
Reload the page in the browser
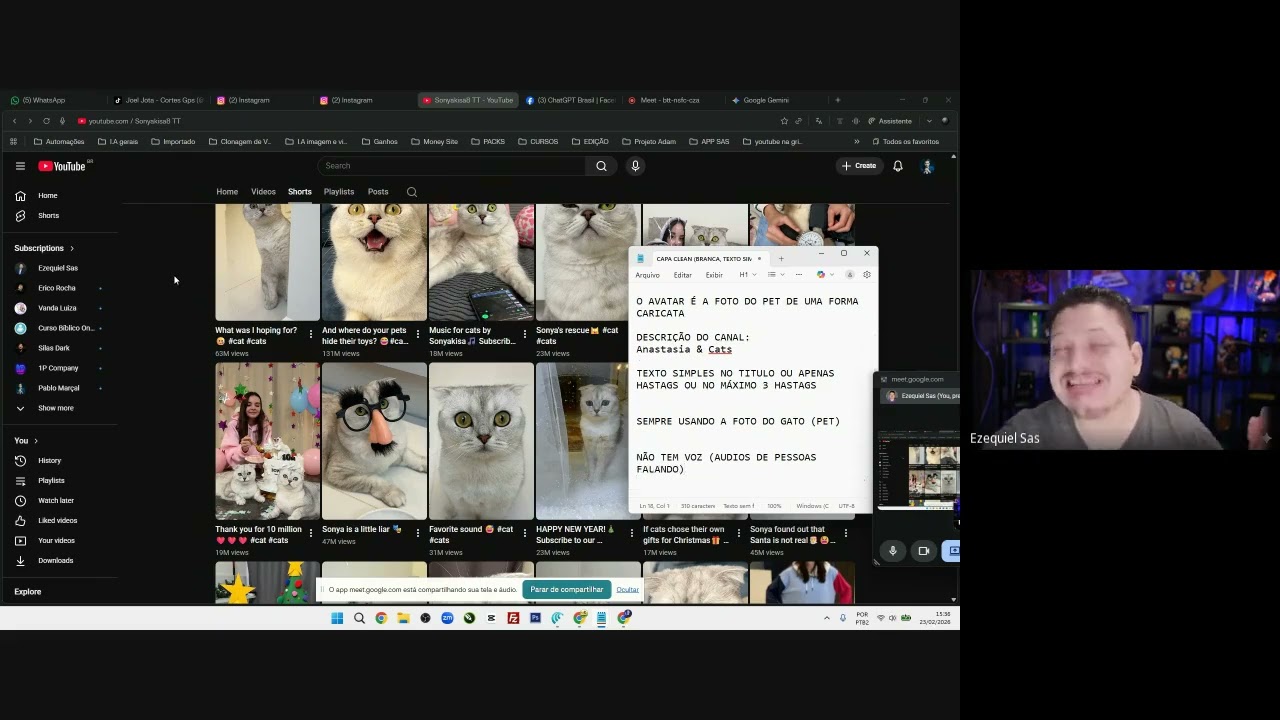46,121
